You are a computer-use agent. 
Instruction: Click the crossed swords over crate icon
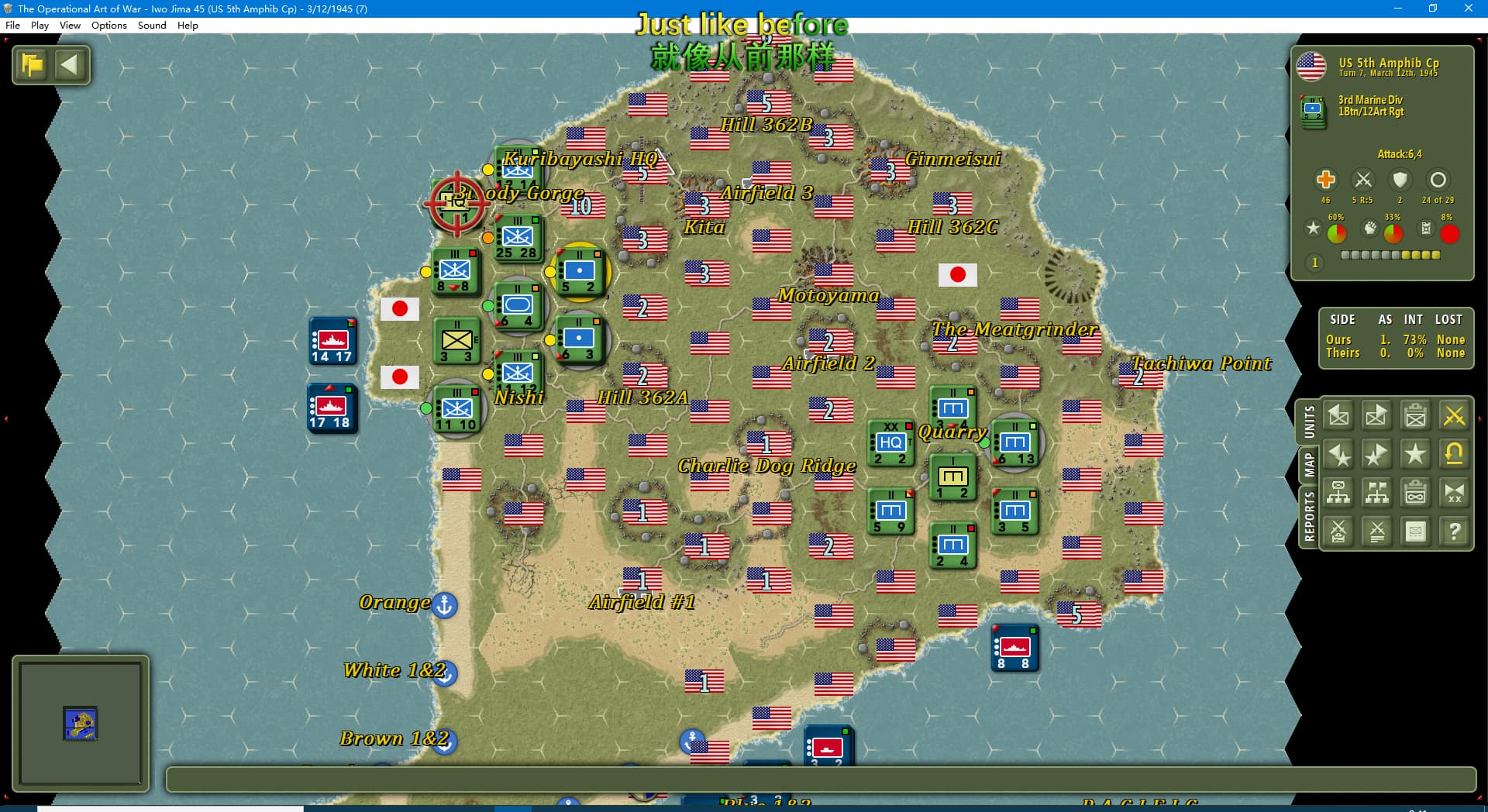[x=1338, y=532]
